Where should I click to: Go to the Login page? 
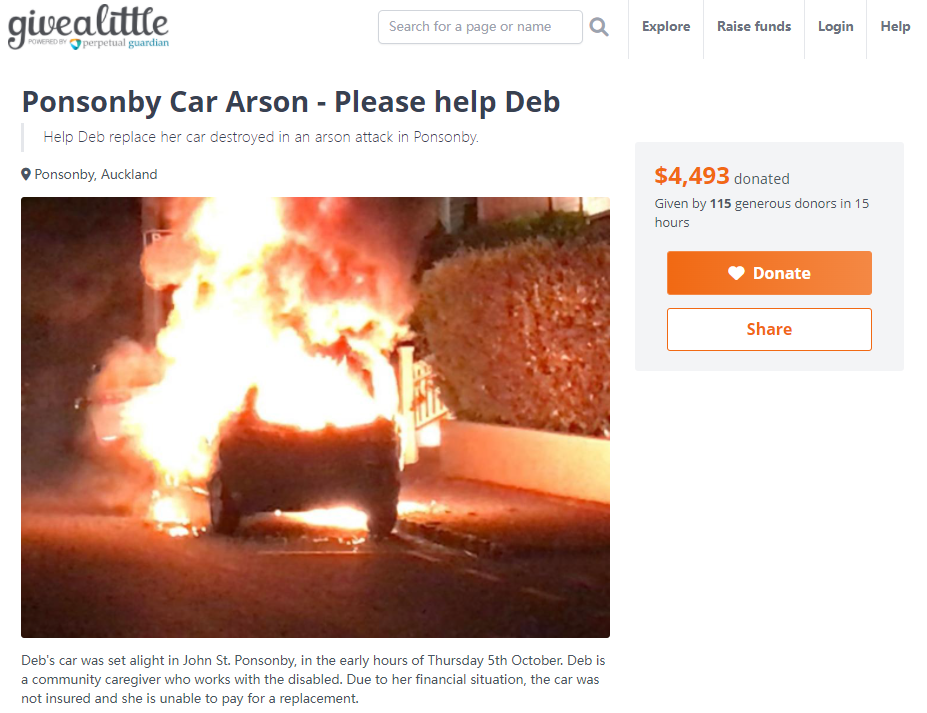click(835, 27)
